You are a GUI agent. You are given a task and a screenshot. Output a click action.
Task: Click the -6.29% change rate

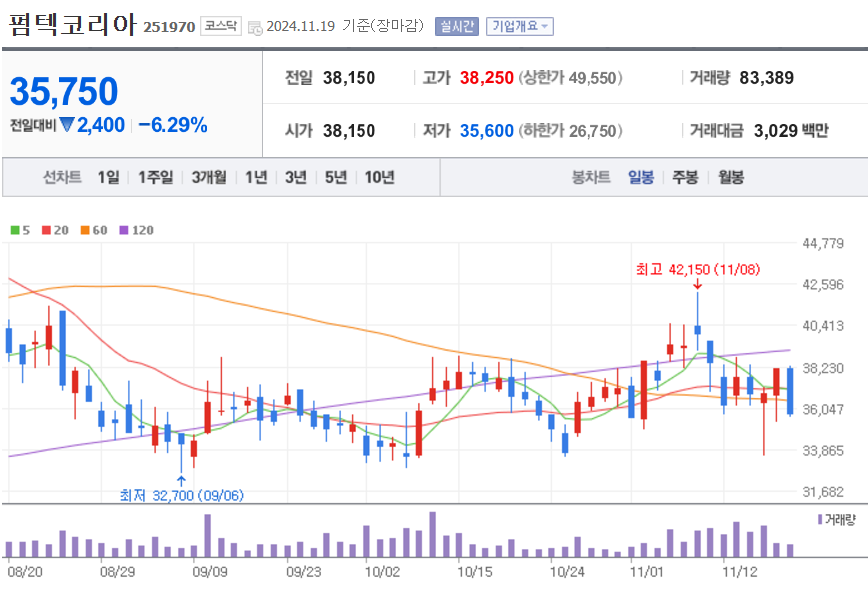point(173,125)
